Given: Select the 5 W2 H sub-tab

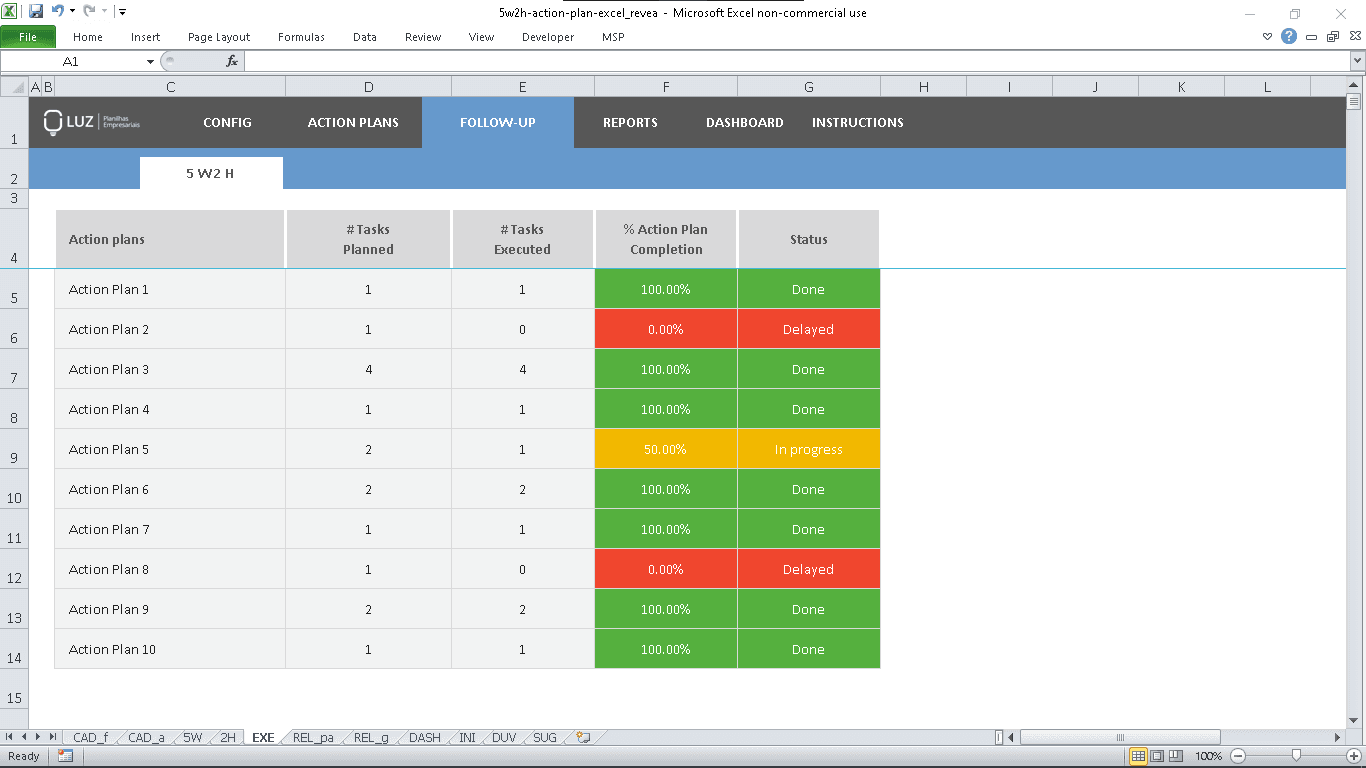Looking at the screenshot, I should click(x=211, y=173).
